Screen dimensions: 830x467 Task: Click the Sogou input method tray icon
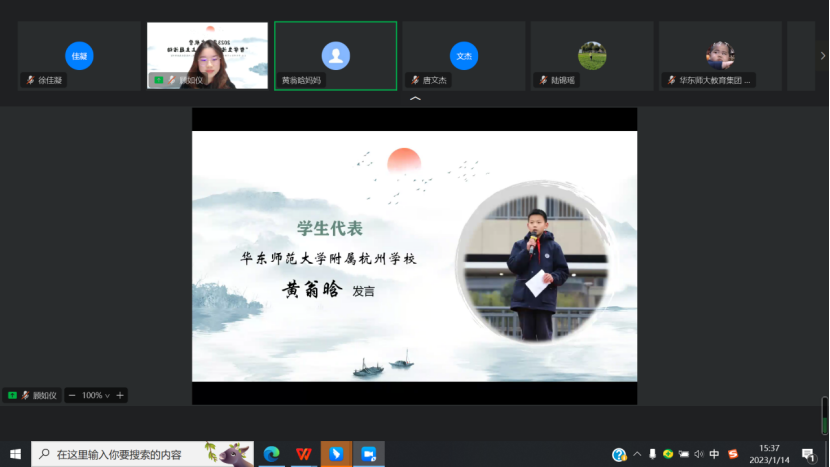point(733,454)
